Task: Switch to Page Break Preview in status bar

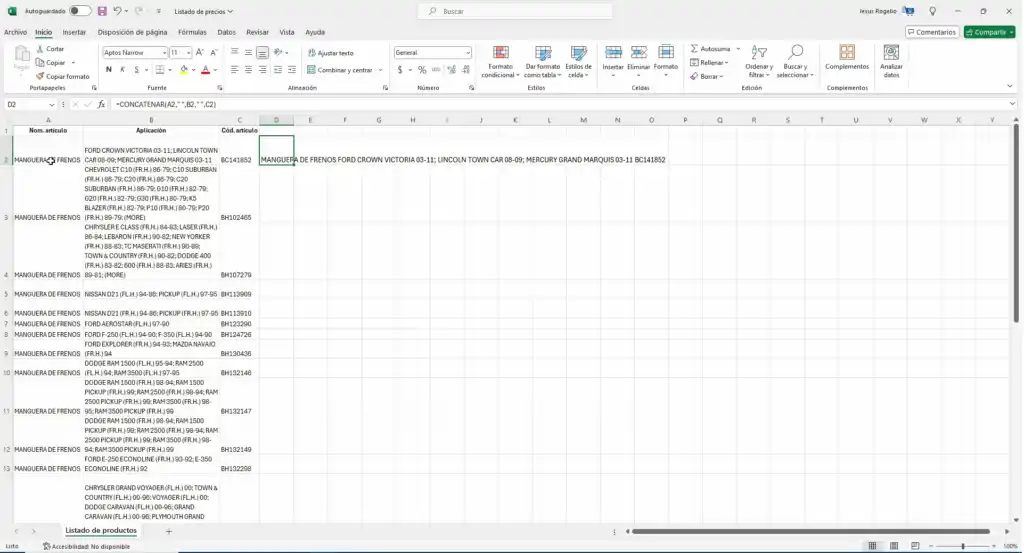Action: click(x=915, y=546)
